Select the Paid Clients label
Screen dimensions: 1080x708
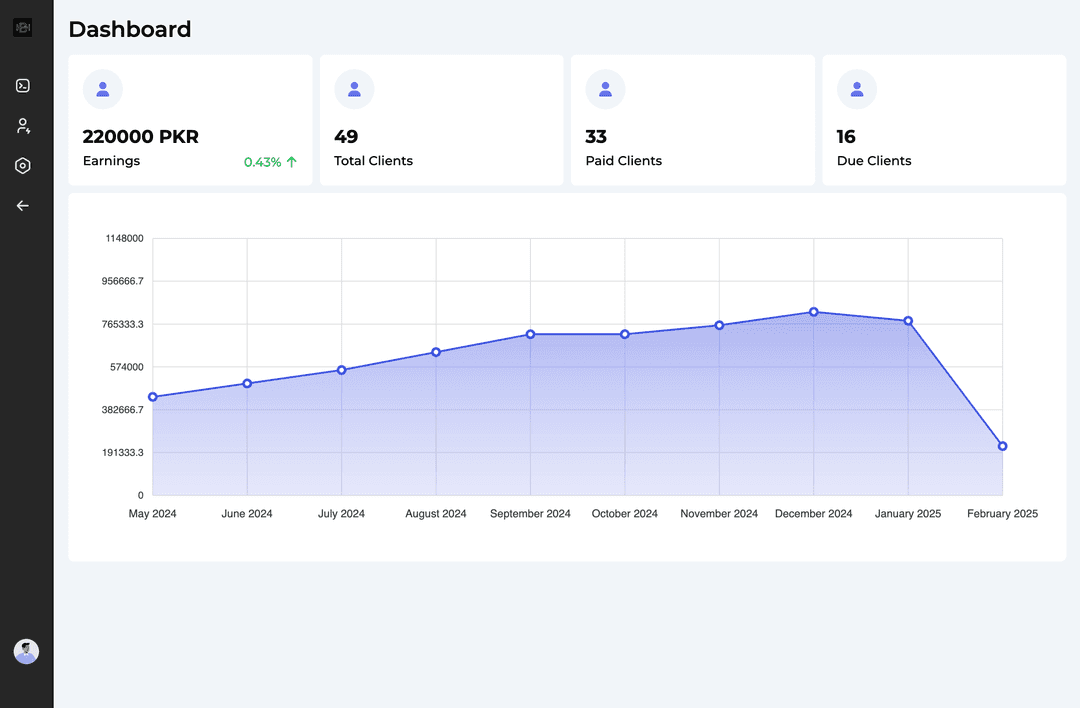coord(623,161)
